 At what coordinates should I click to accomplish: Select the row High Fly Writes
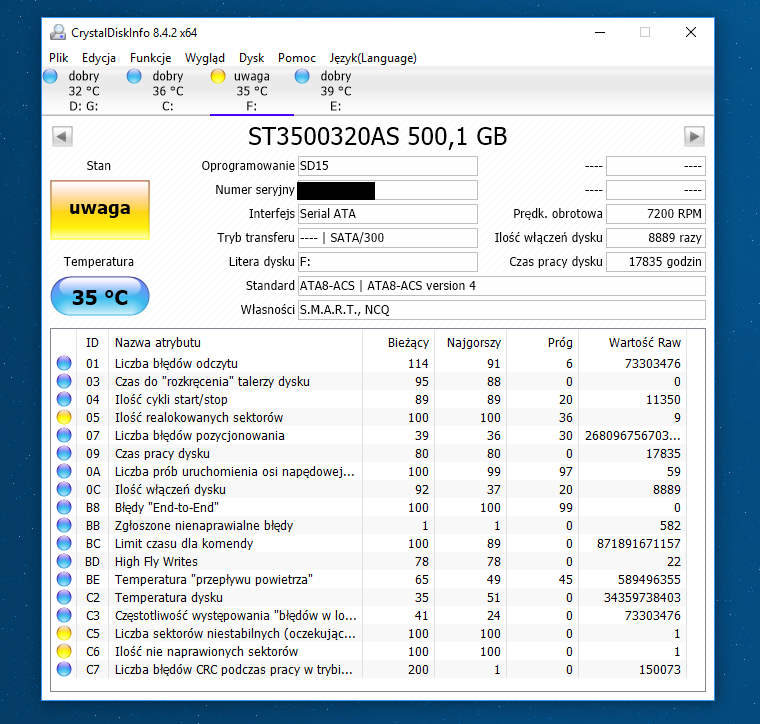coord(369,561)
